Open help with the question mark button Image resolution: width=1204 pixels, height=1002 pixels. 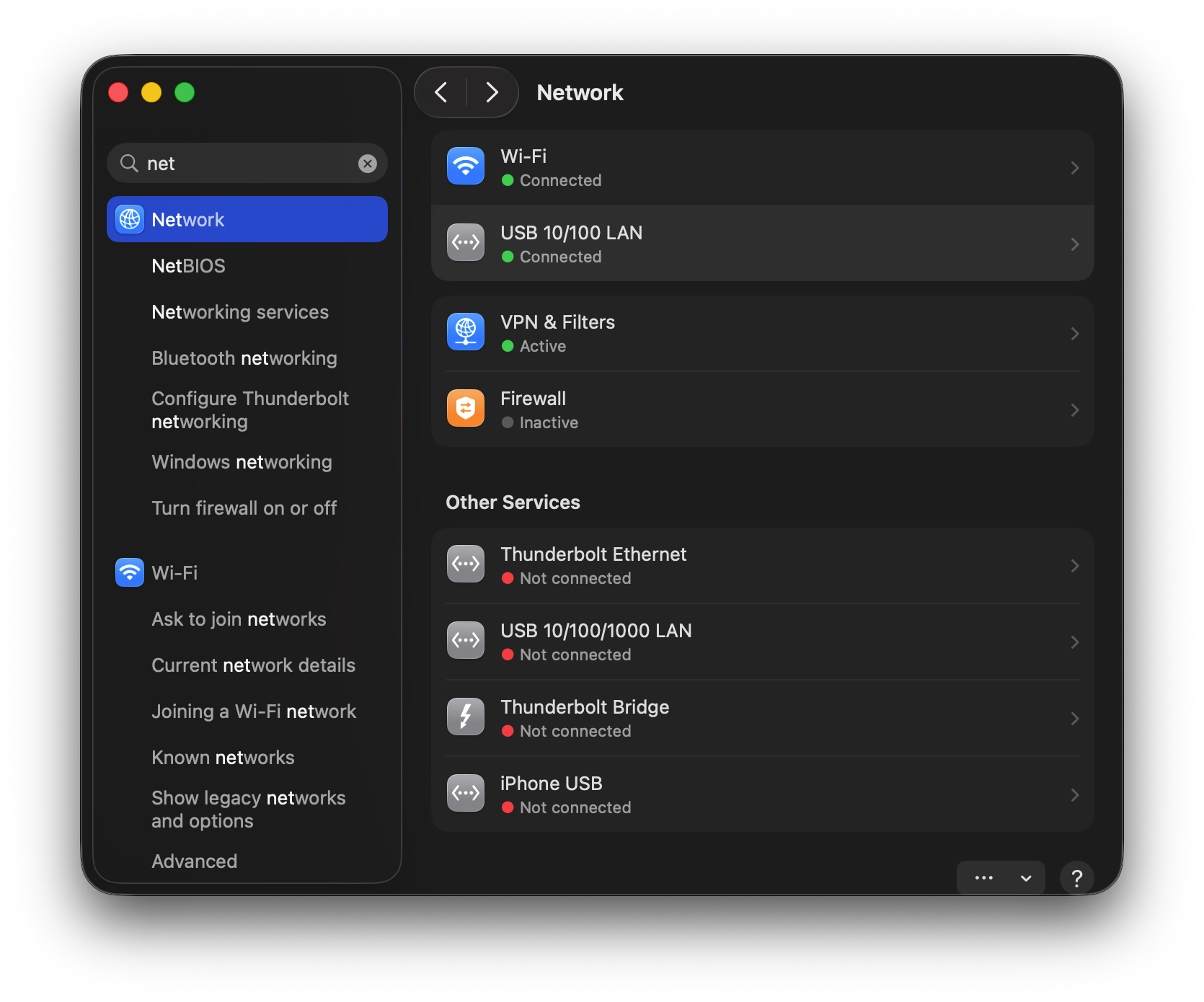pyautogui.click(x=1076, y=877)
